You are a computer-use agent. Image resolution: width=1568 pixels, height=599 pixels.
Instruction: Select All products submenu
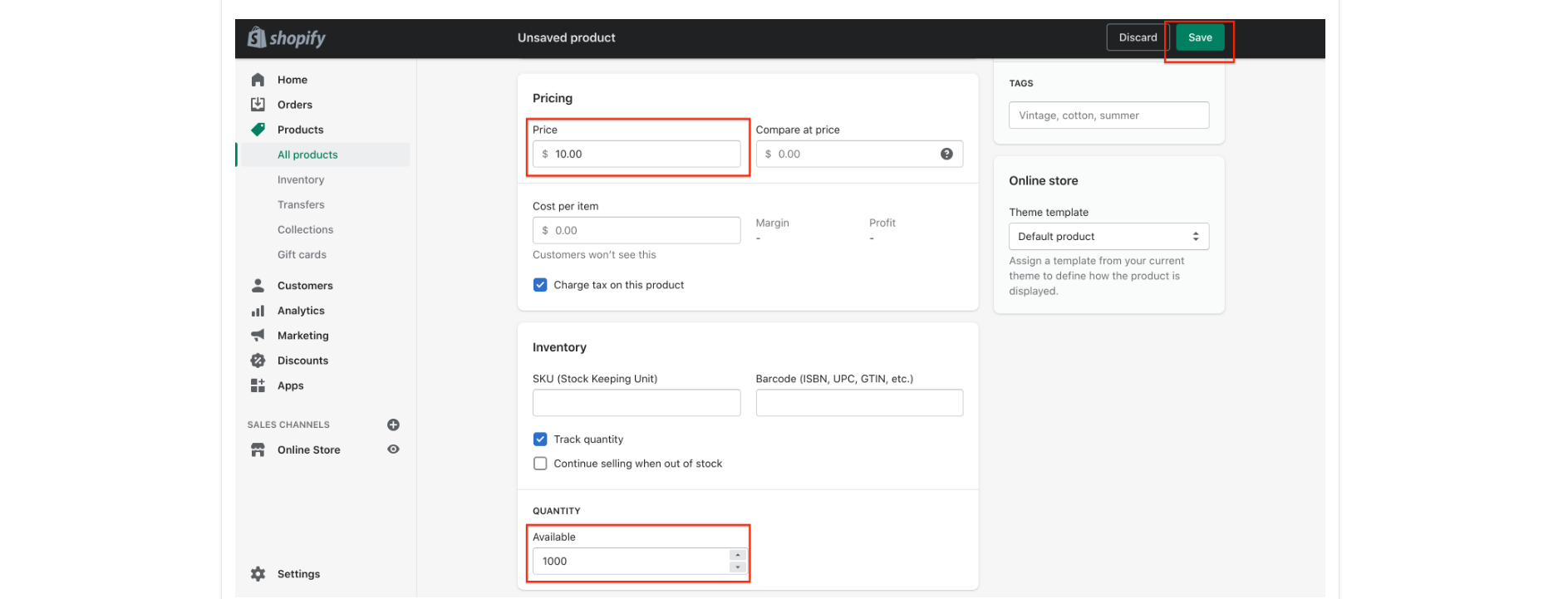click(307, 155)
